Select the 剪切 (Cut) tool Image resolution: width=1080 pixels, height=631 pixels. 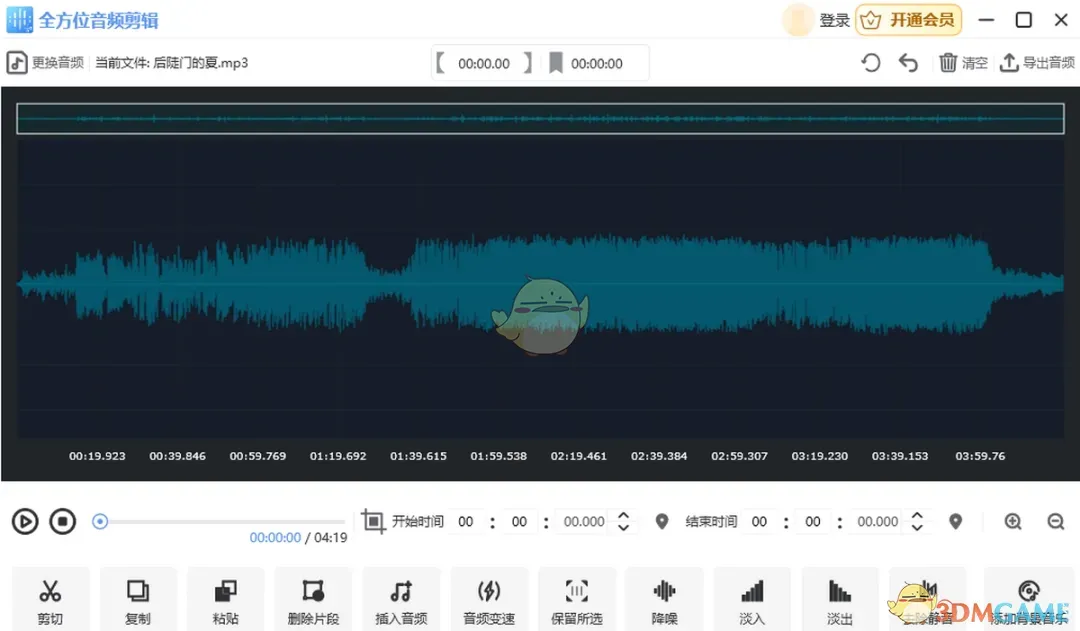50,600
